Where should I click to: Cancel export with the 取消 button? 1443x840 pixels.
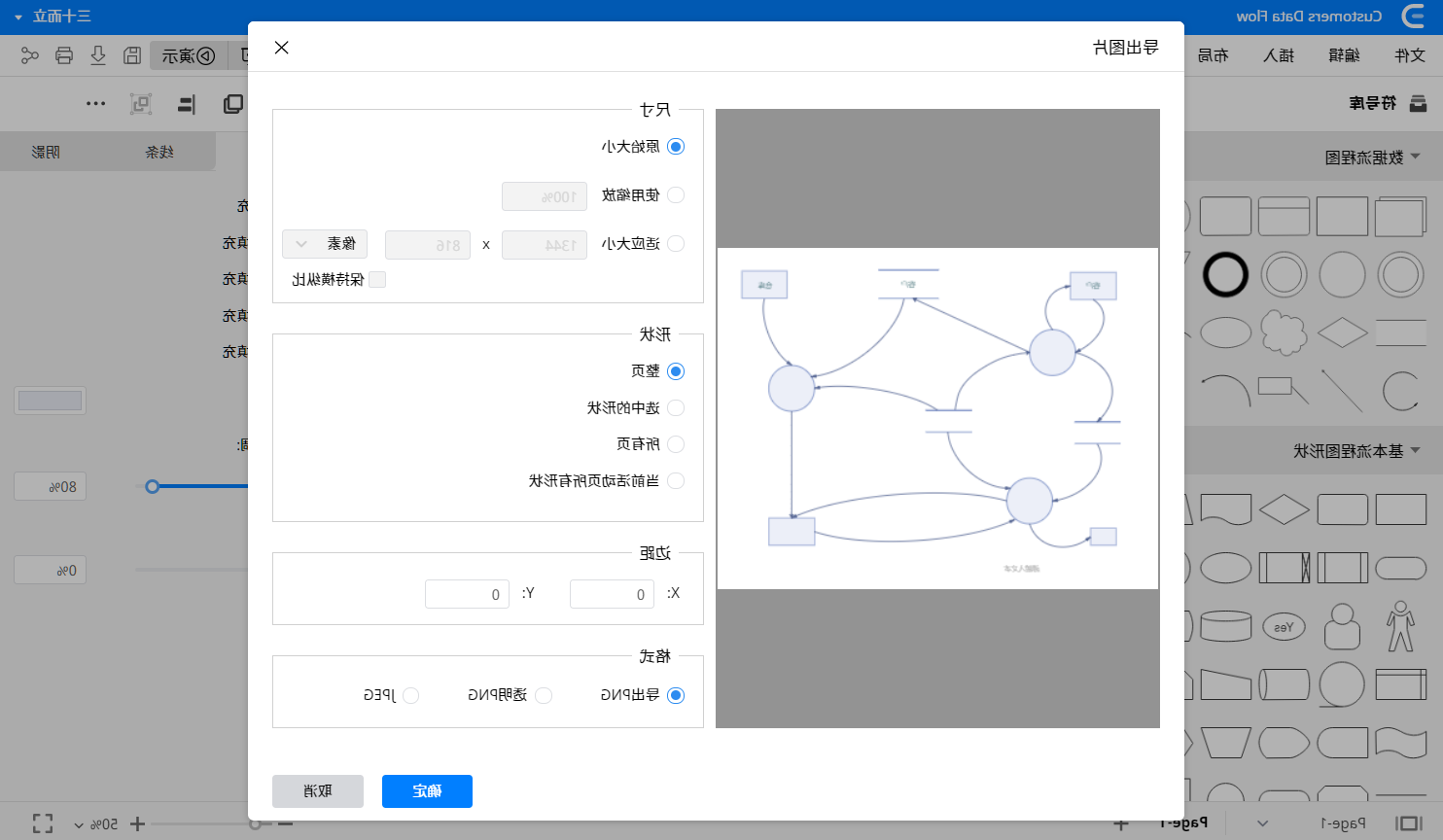click(x=318, y=791)
